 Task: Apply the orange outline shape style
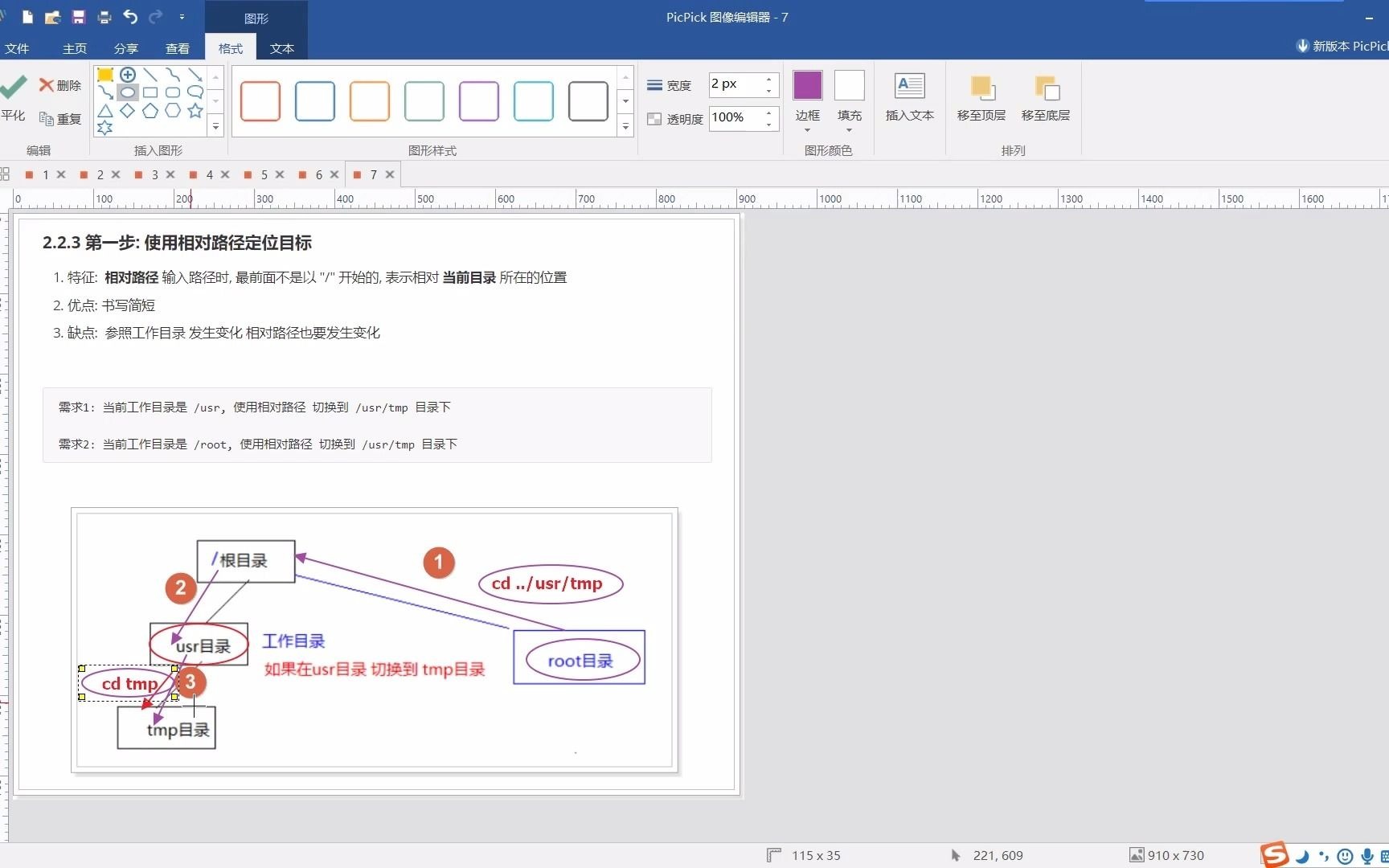pyautogui.click(x=370, y=101)
